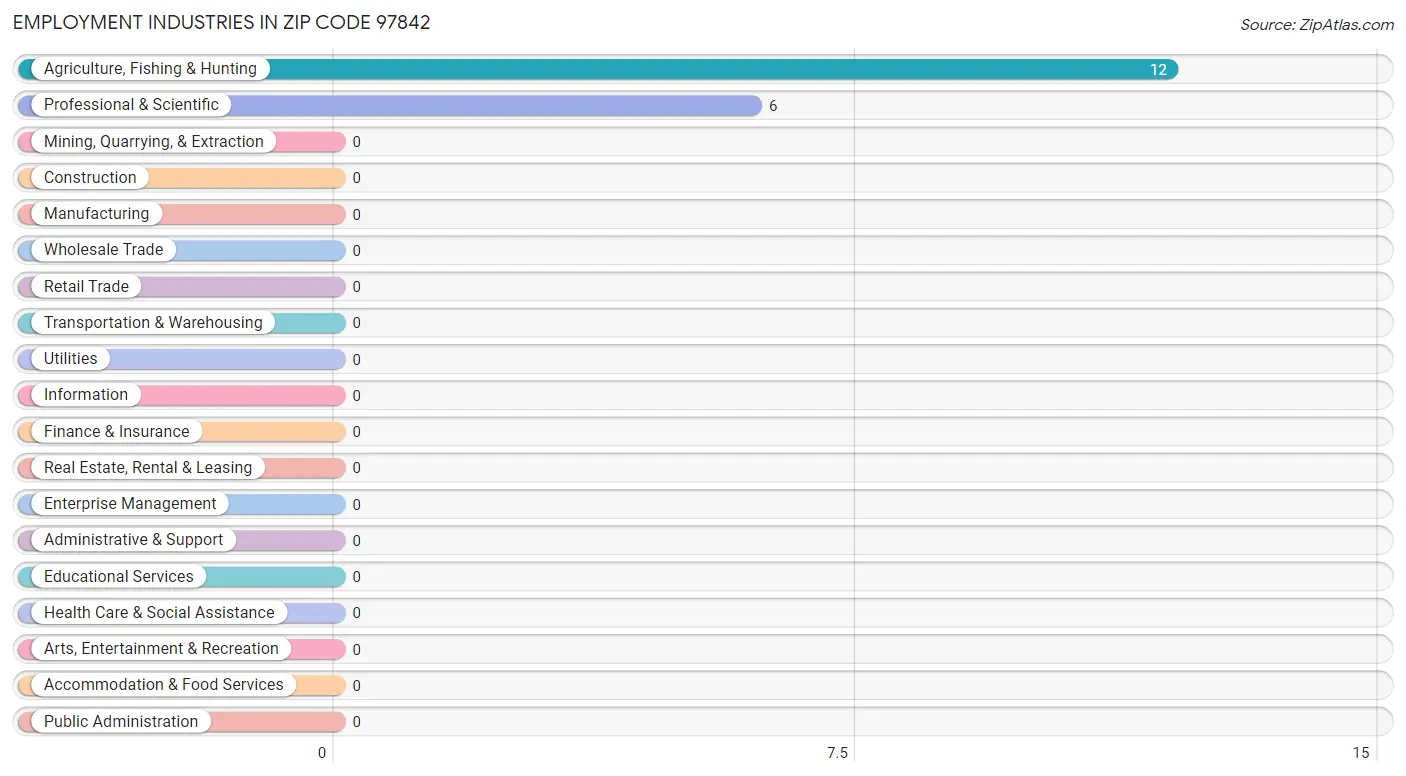Click the 0 value next to Public Administration
This screenshot has height=776, width=1406.
(356, 722)
